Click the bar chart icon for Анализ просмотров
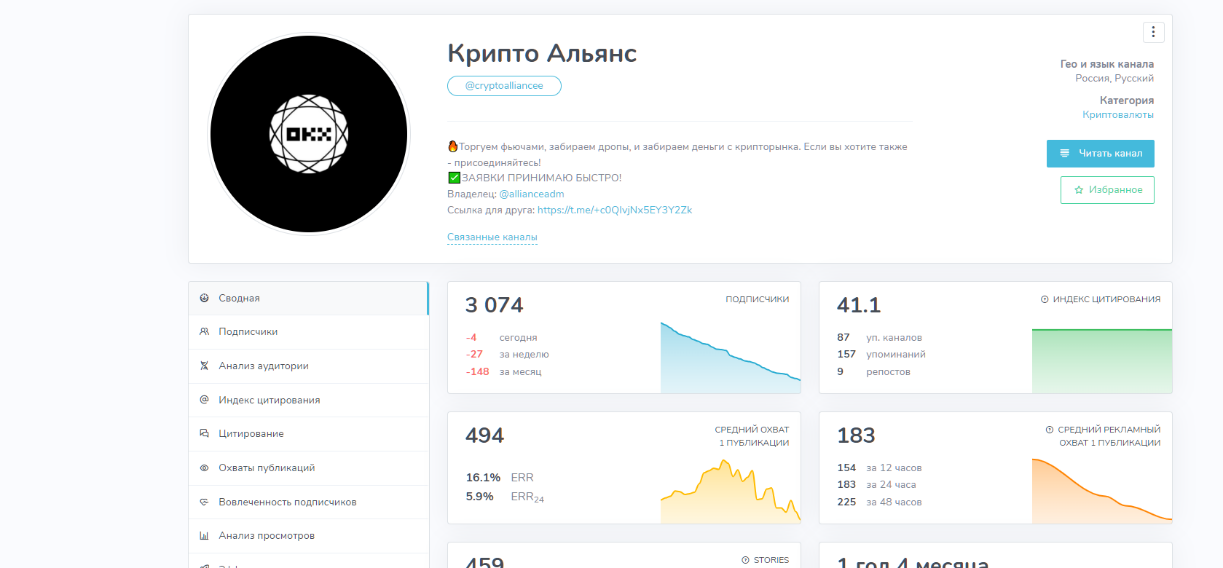This screenshot has height=568, width=1223. pos(204,536)
